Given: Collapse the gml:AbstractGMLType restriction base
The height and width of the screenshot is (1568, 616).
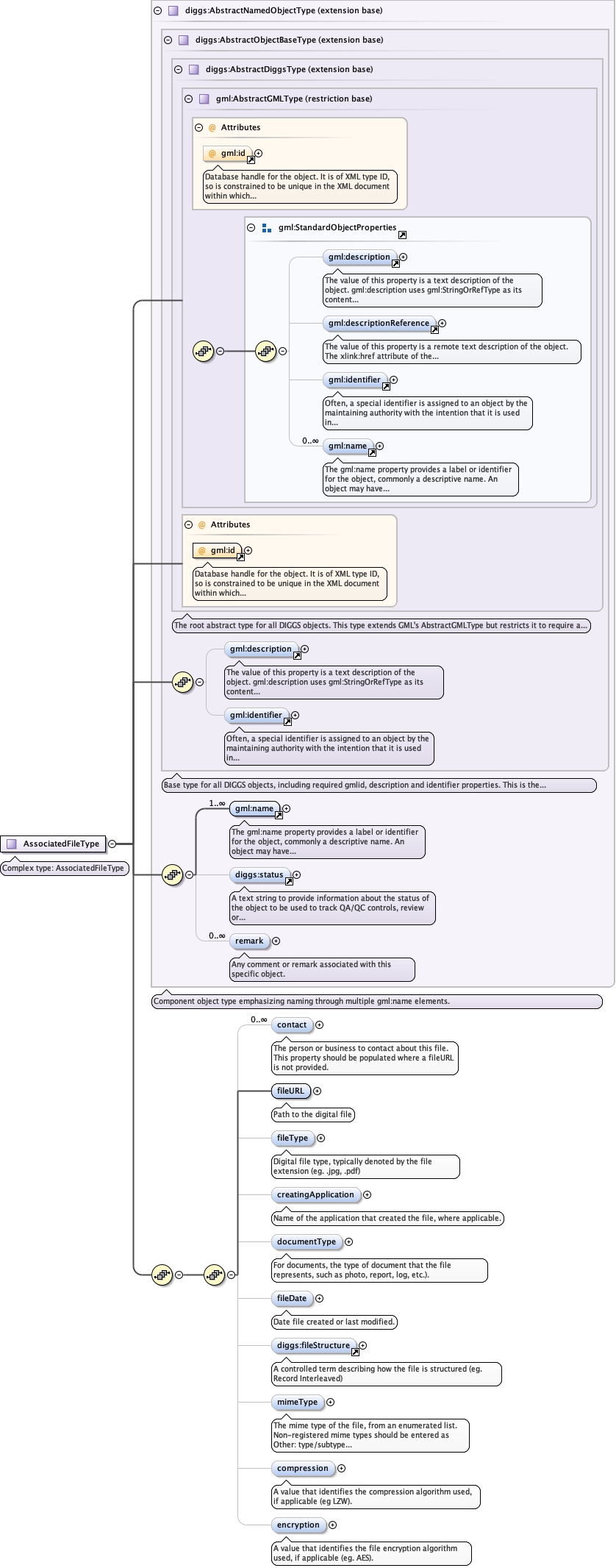Looking at the screenshot, I should 188,99.
